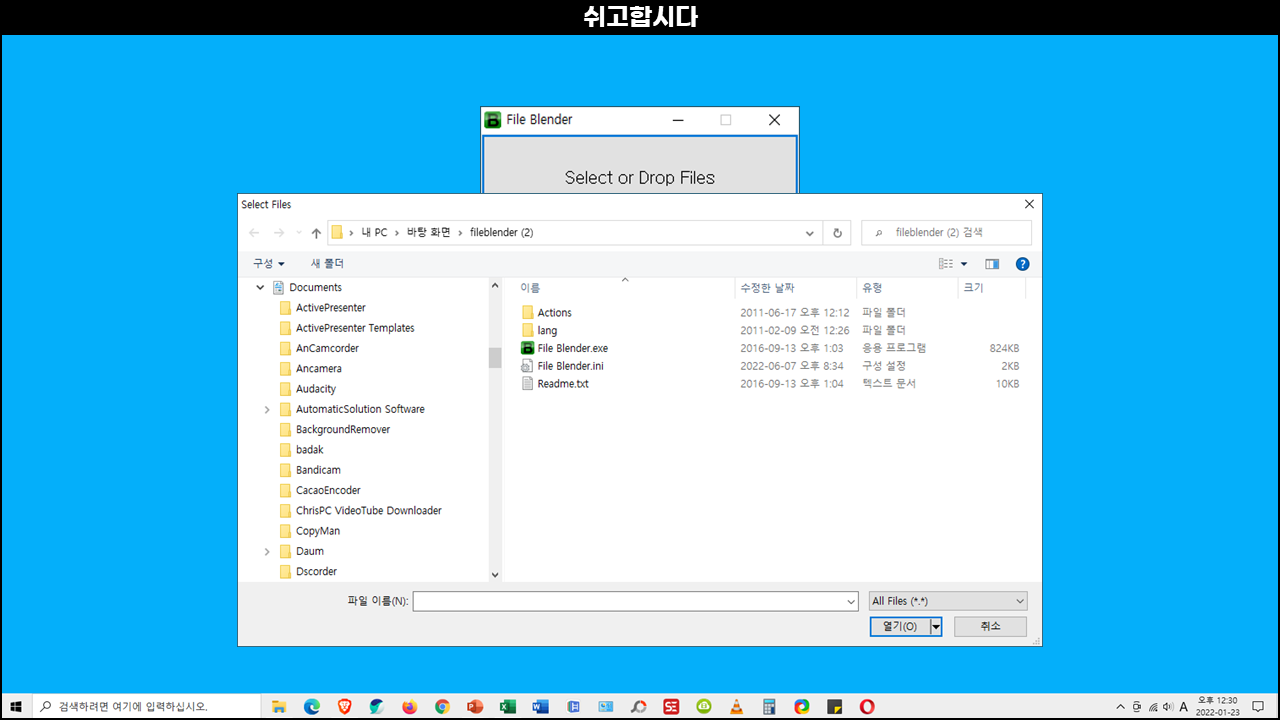Show hidden system tray icons
The image size is (1280, 720).
click(1120, 706)
